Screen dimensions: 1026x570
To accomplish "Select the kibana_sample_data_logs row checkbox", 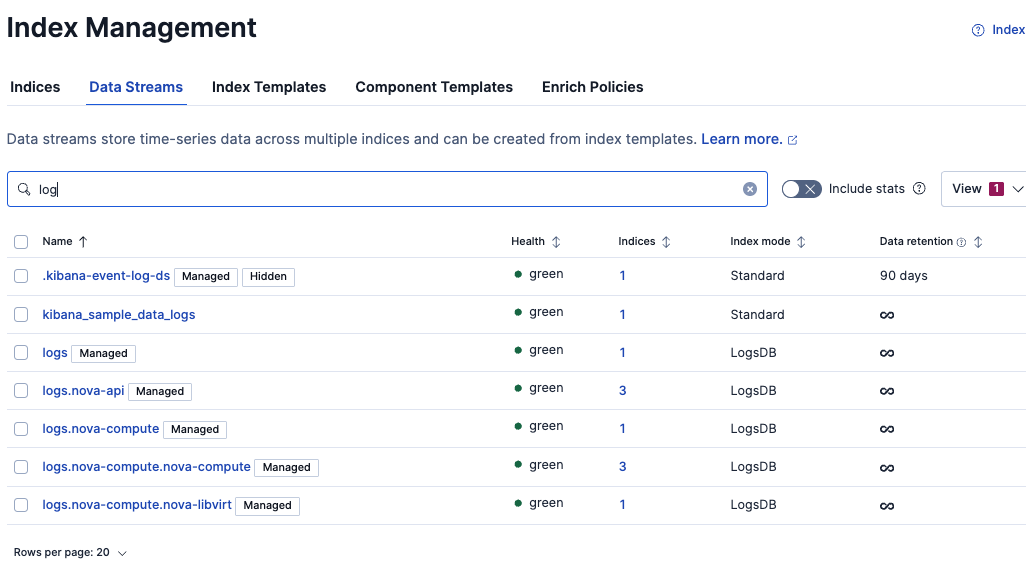I will coord(21,315).
